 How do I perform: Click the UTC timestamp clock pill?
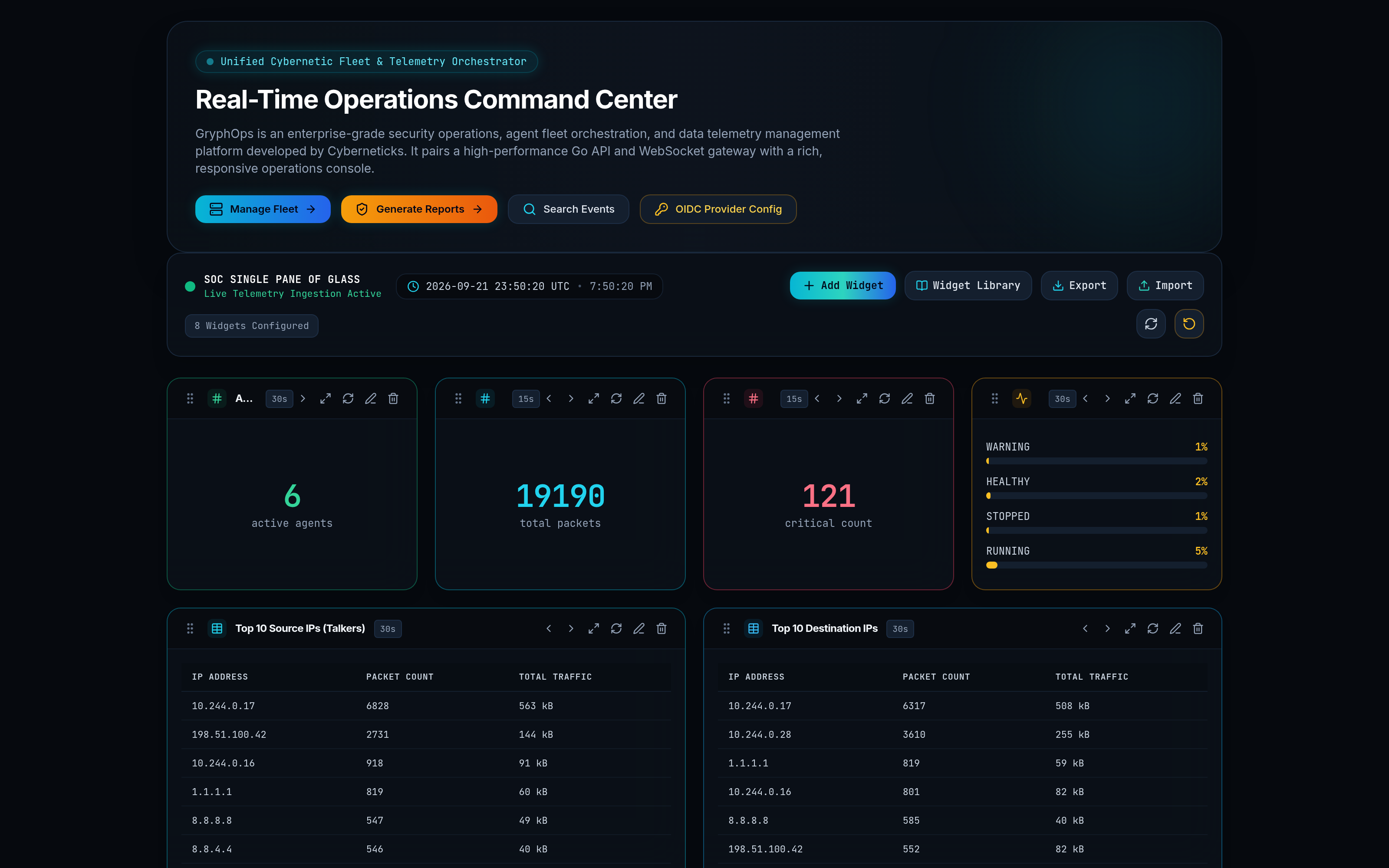(529, 286)
